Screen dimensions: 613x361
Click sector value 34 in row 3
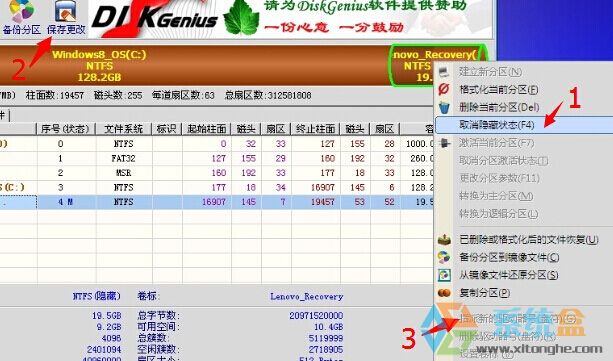[x=280, y=187]
